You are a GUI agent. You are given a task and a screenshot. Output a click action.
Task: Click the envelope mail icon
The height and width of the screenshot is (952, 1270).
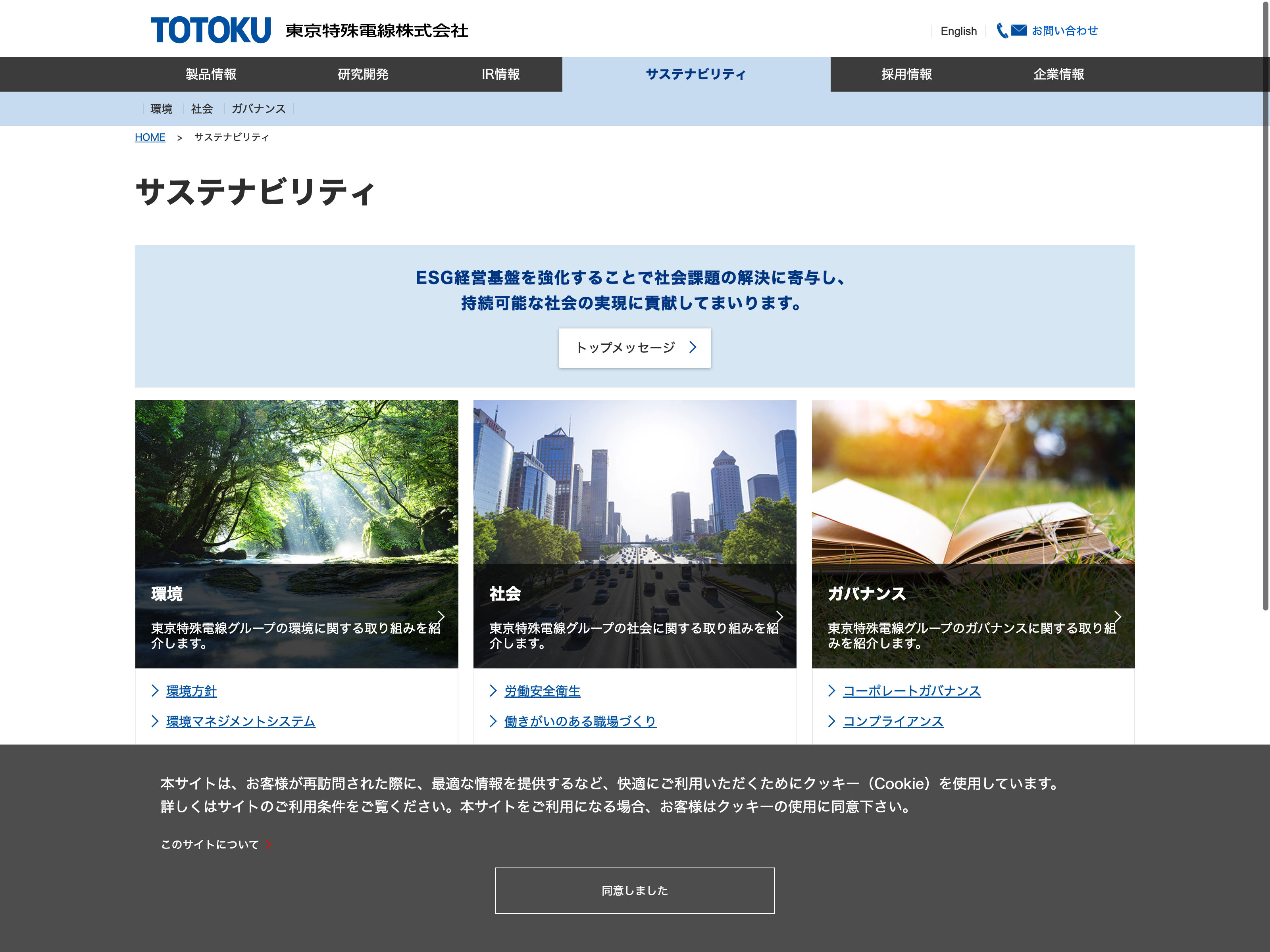coord(1018,30)
